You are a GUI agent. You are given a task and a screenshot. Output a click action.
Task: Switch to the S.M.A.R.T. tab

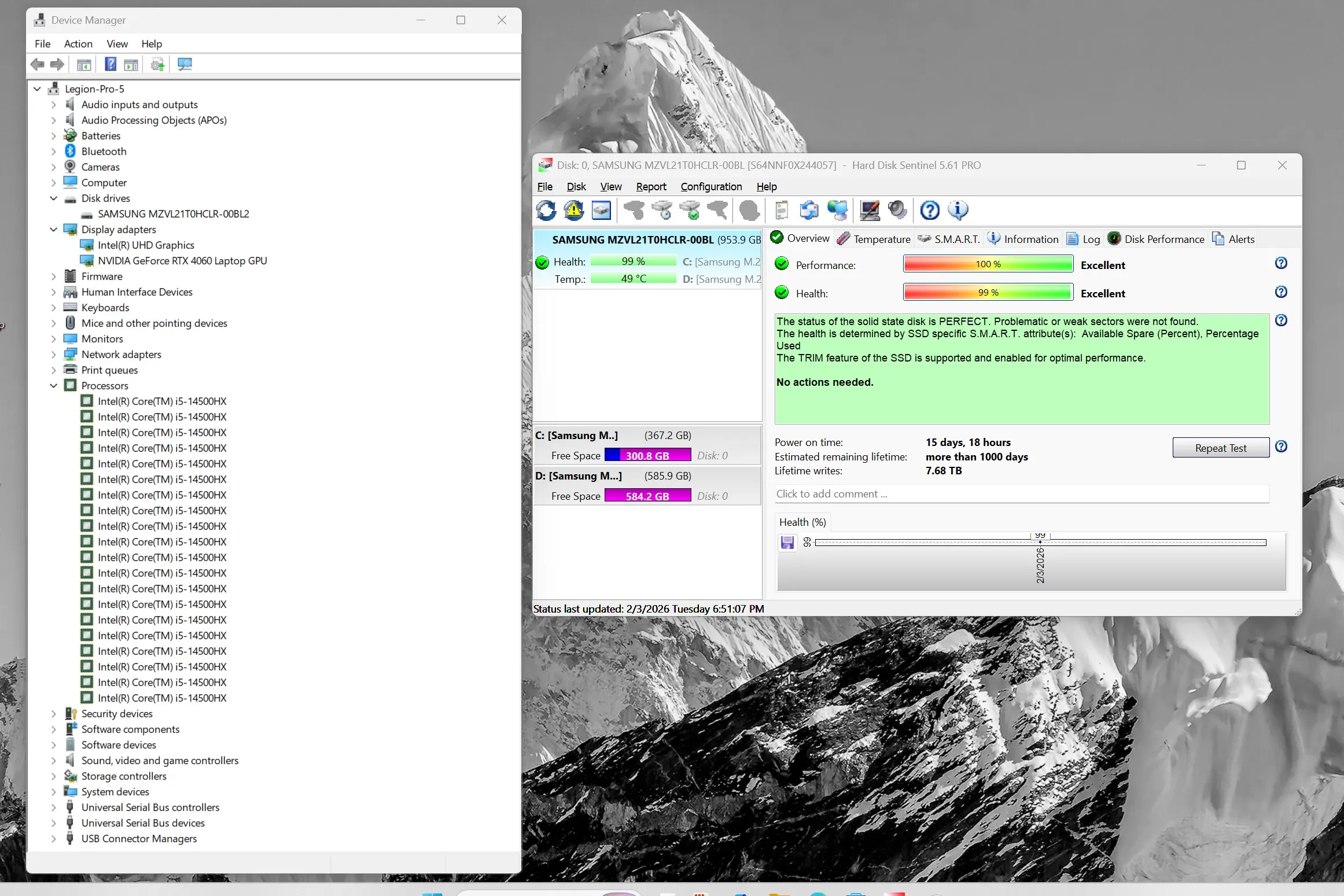click(949, 239)
